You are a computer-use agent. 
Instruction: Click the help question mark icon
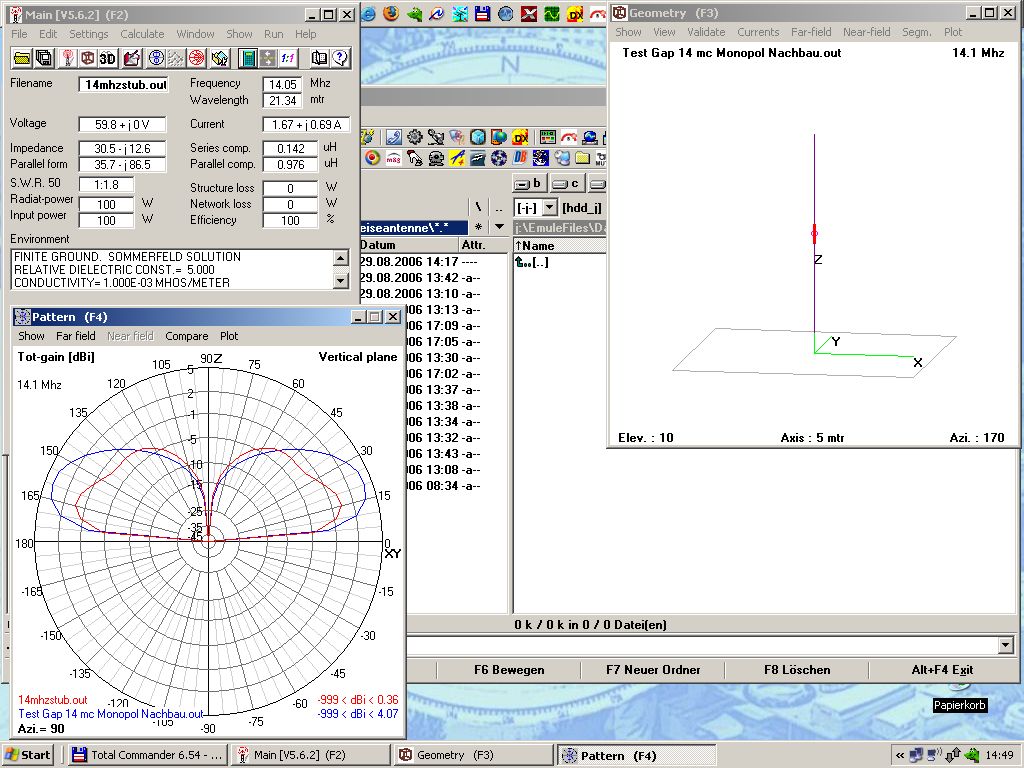(x=340, y=58)
